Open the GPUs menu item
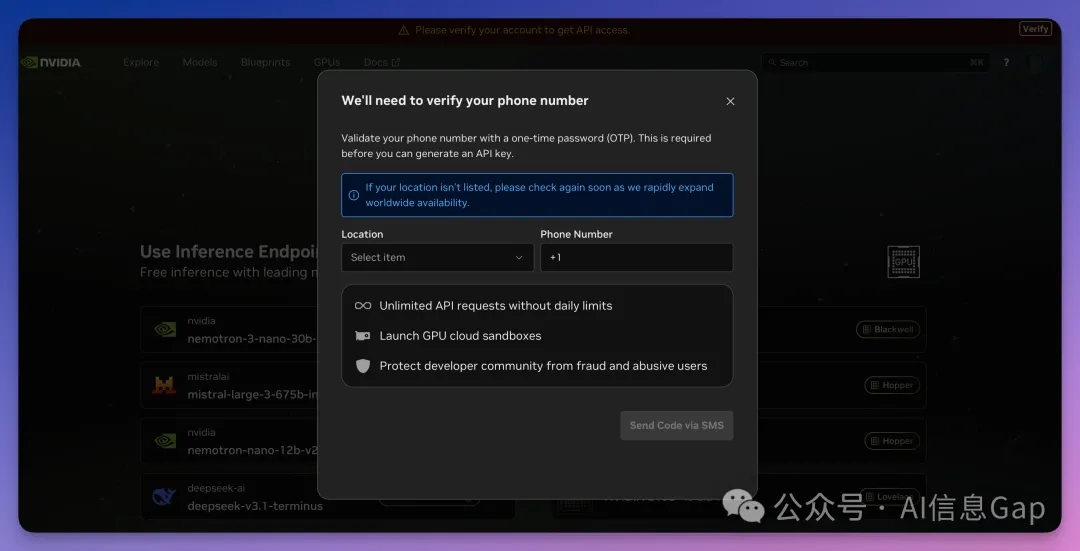This screenshot has height=551, width=1080. (x=326, y=62)
